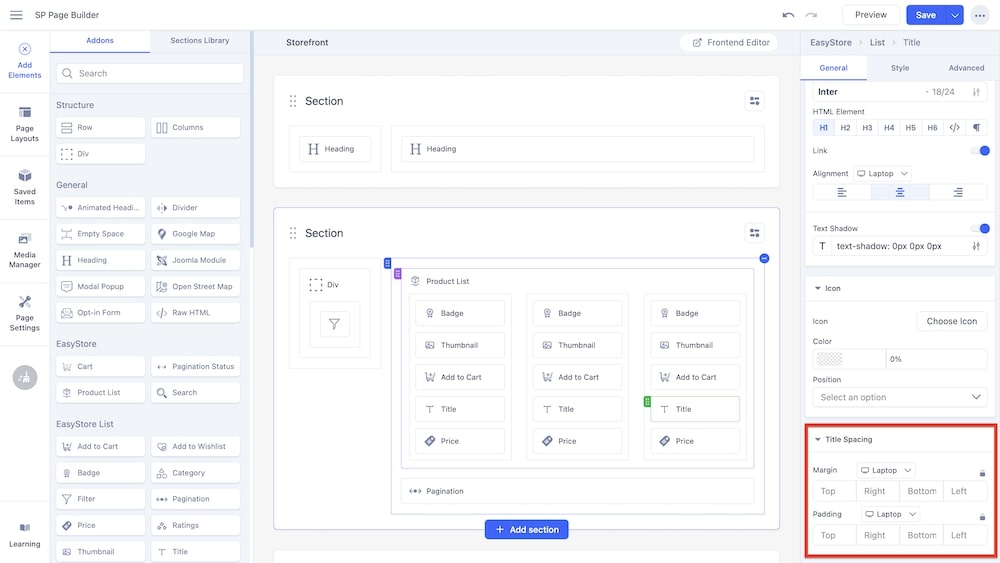Select center alignment icon
Screen dimensions: 1000x563
[x=900, y=192]
